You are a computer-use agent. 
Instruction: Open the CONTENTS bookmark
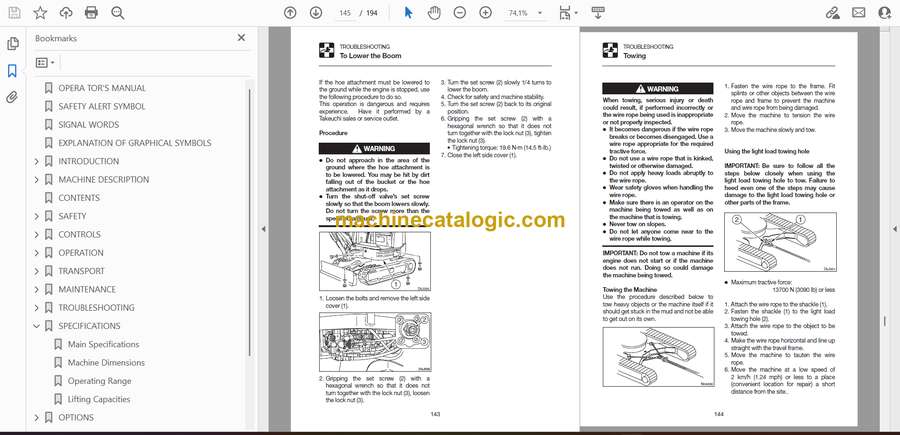pyautogui.click(x=79, y=198)
